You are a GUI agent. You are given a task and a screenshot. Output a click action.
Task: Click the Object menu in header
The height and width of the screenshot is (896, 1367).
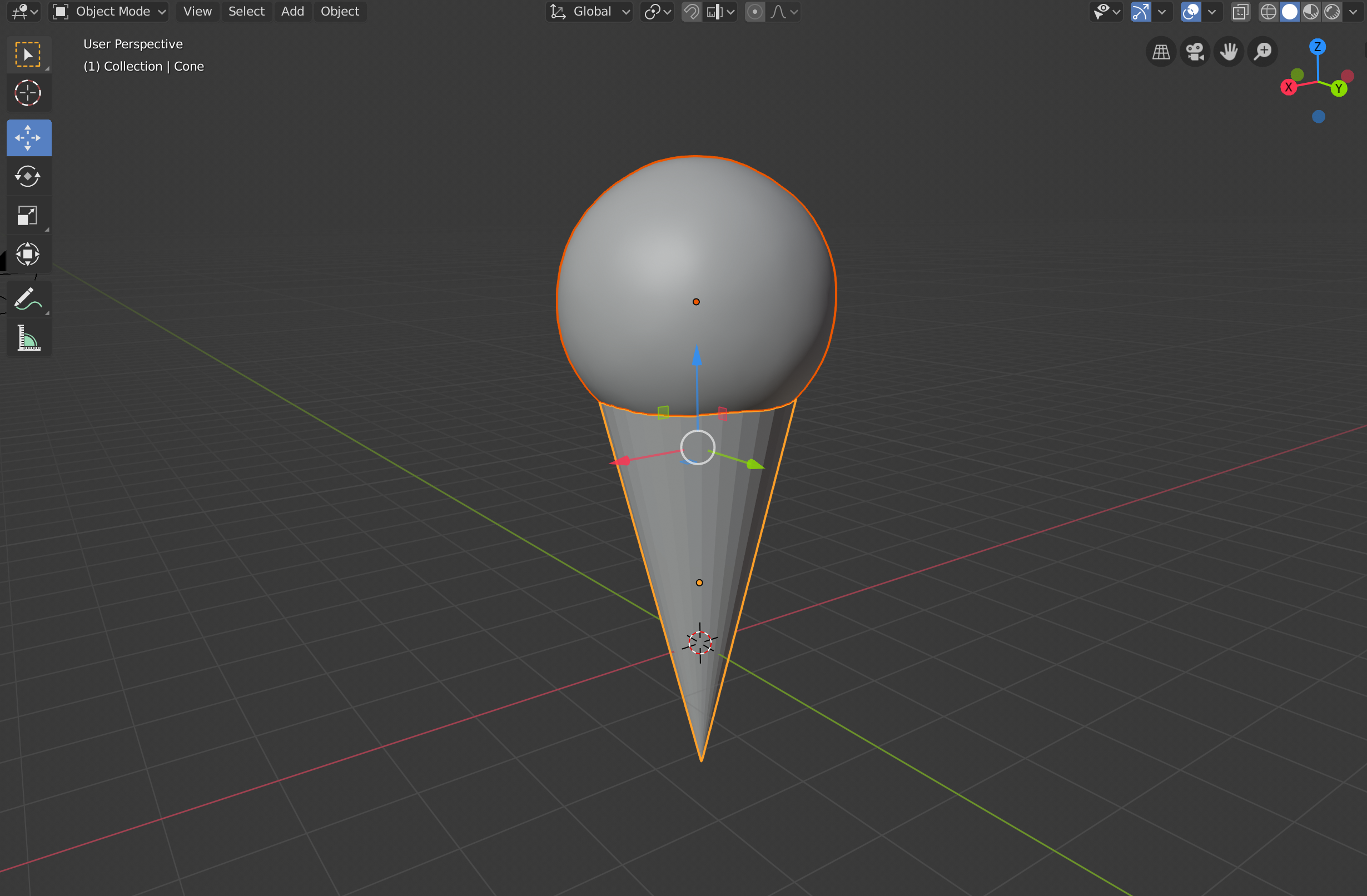pyautogui.click(x=338, y=11)
